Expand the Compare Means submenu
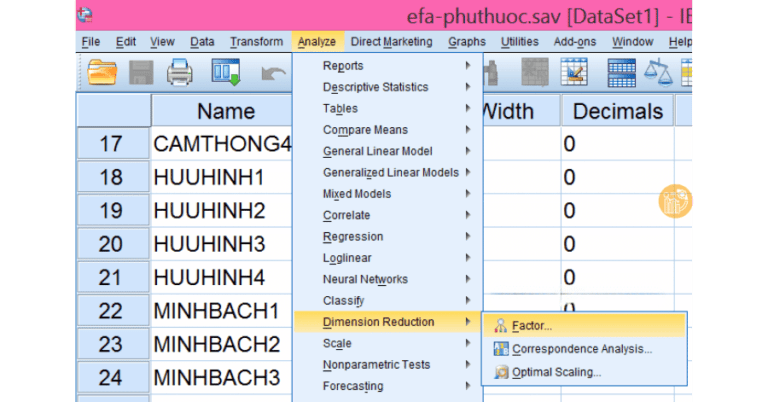Viewport: 768px width, 402px height. (365, 130)
